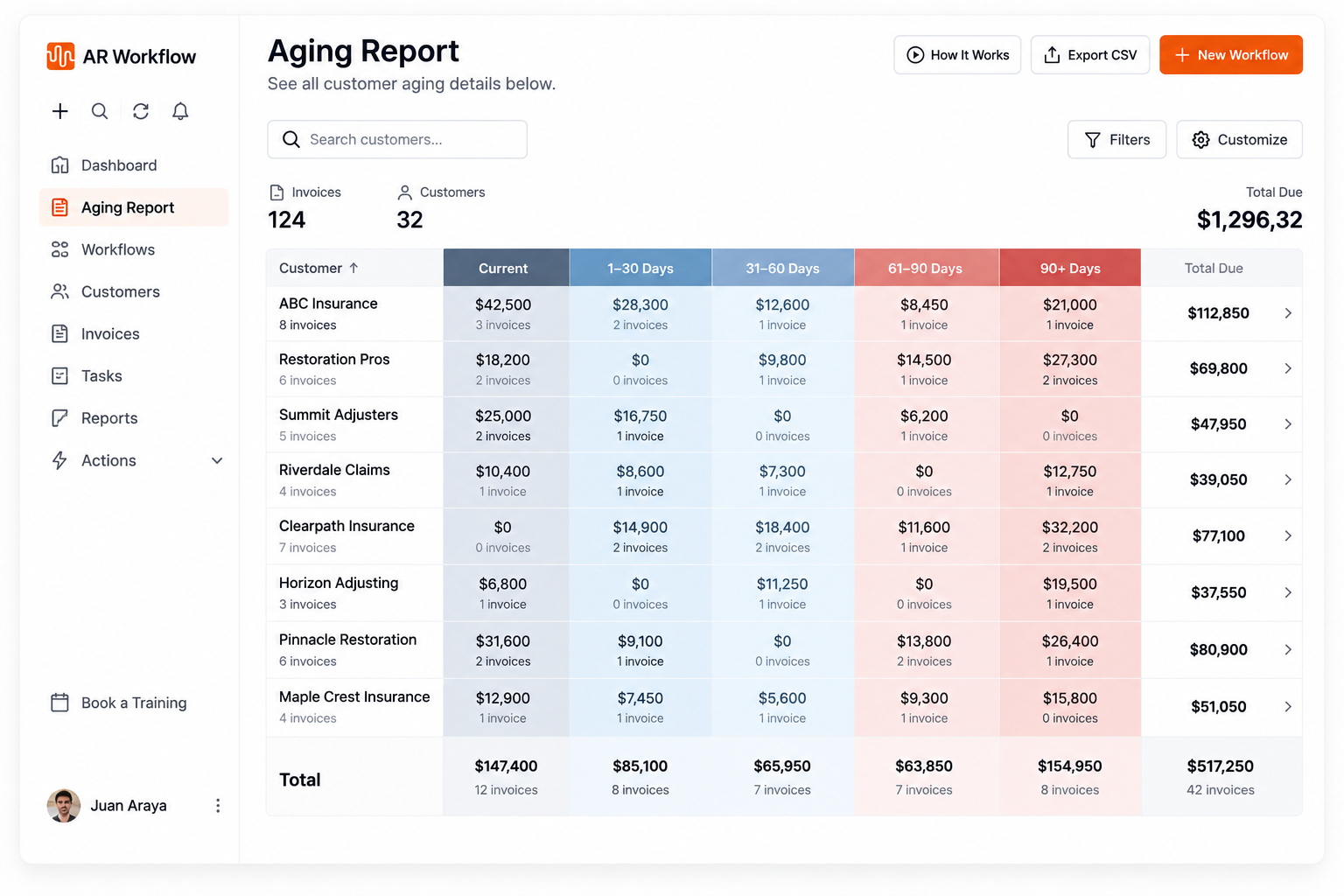Viewport: 1344px width, 896px height.
Task: Click the Search customers input field
Action: pyautogui.click(x=397, y=139)
